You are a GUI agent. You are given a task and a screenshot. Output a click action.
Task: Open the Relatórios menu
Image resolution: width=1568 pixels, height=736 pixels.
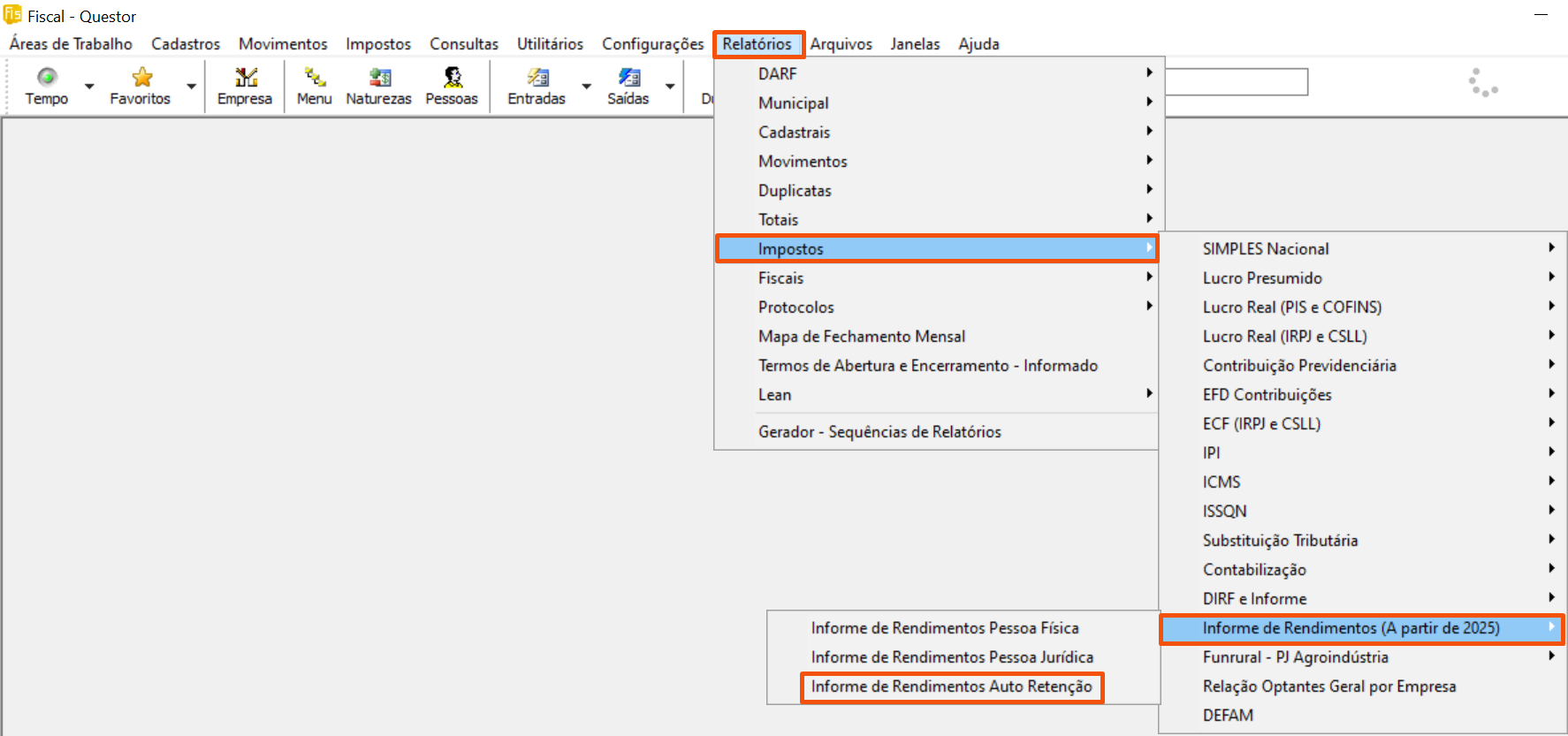[757, 44]
